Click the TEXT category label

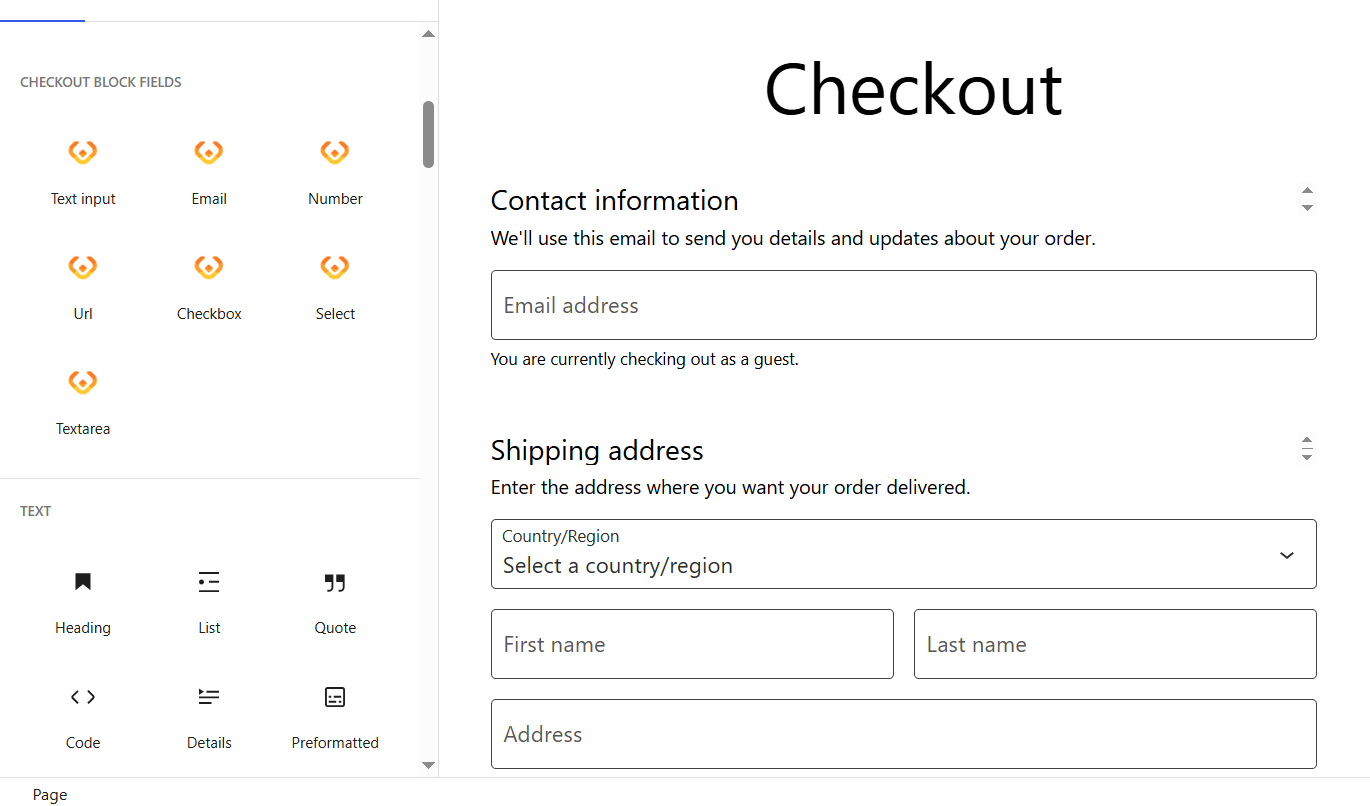point(35,511)
